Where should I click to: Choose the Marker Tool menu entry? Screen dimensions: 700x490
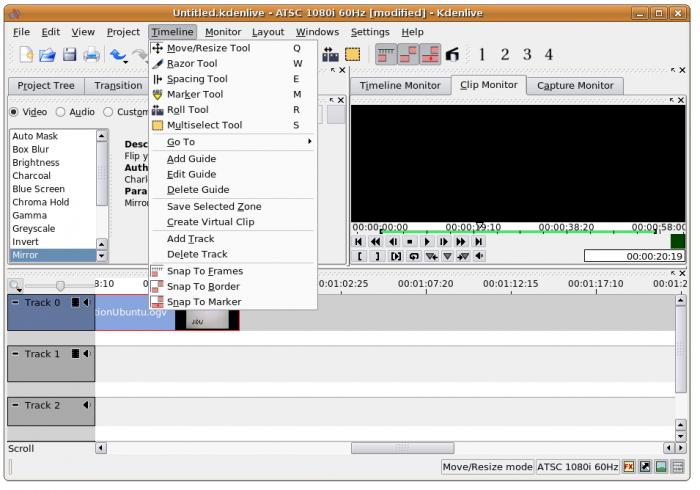(x=194, y=94)
